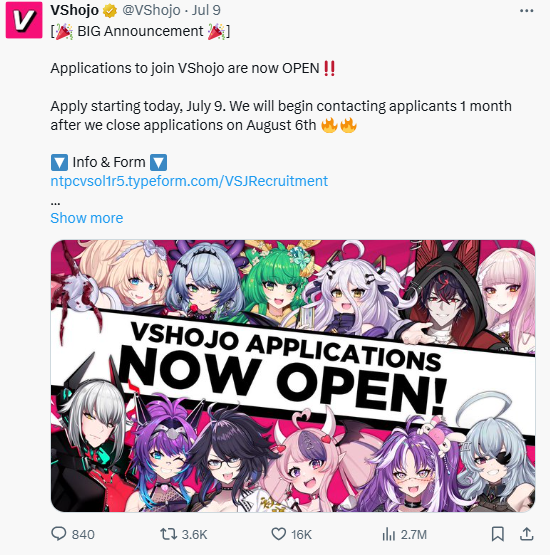Click the gold verified badge
Viewport: 550px width, 555px height.
coord(110,11)
